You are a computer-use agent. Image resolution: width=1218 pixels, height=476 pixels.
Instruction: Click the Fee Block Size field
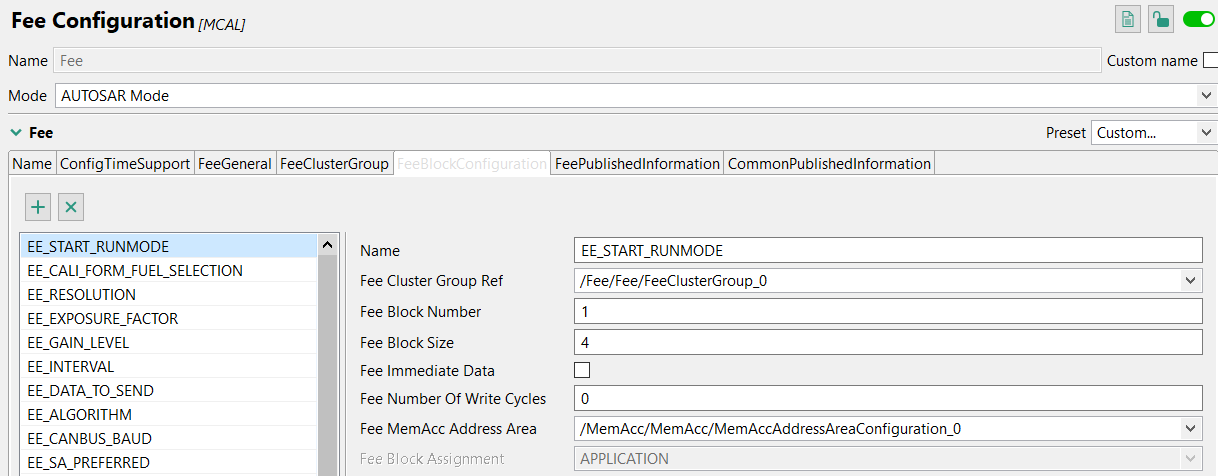(889, 342)
